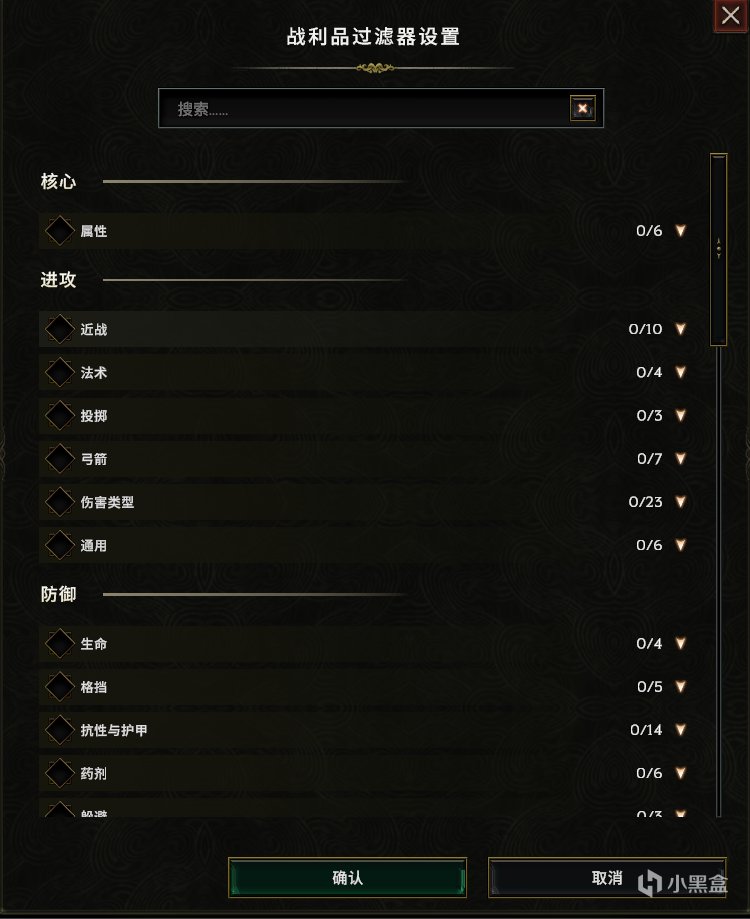Toggle the 格挡 diamond checkbox
The image size is (750, 919).
point(60,687)
